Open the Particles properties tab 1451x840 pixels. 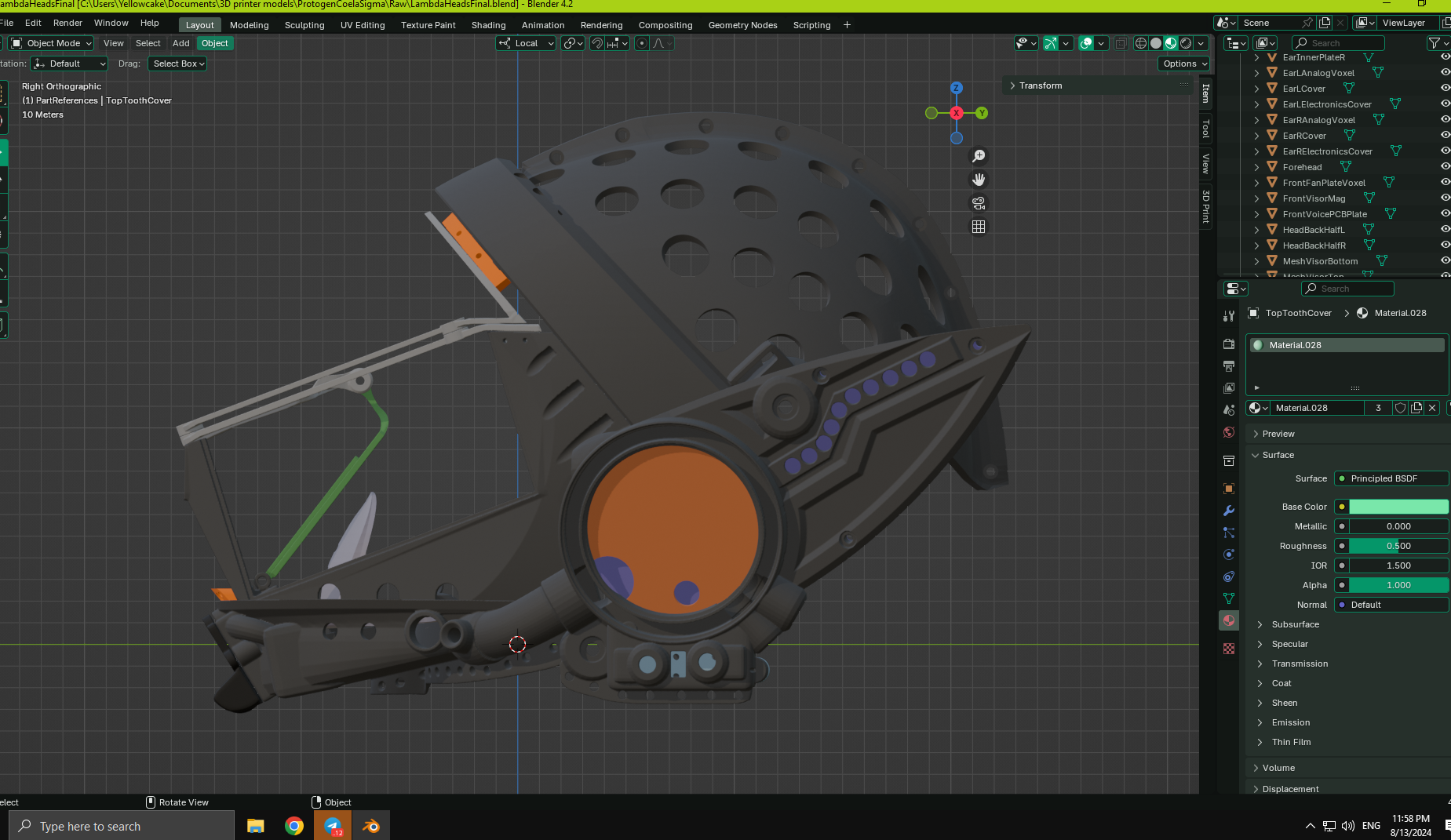point(1229,533)
